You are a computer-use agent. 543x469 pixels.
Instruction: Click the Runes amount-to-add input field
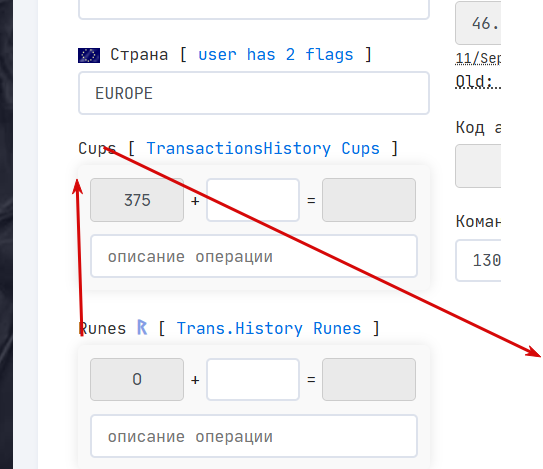(x=253, y=379)
